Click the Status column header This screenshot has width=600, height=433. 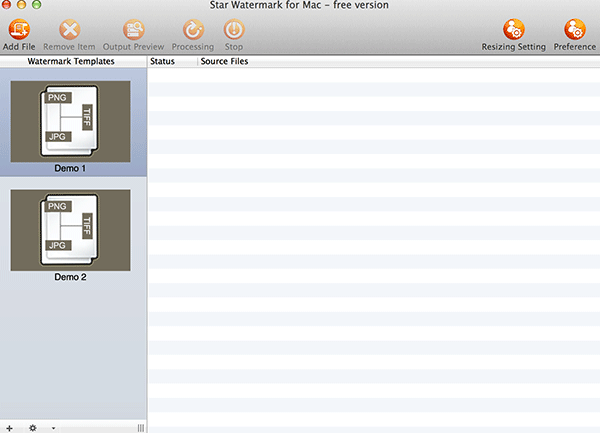[162, 62]
